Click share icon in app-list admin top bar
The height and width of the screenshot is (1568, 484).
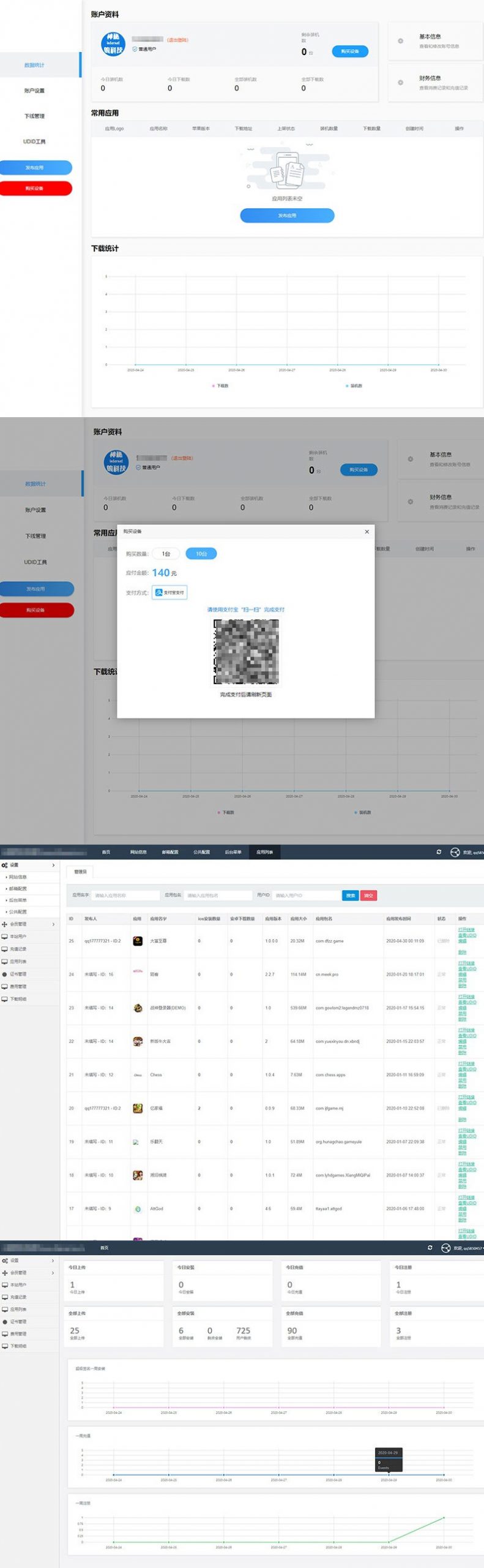point(455,852)
